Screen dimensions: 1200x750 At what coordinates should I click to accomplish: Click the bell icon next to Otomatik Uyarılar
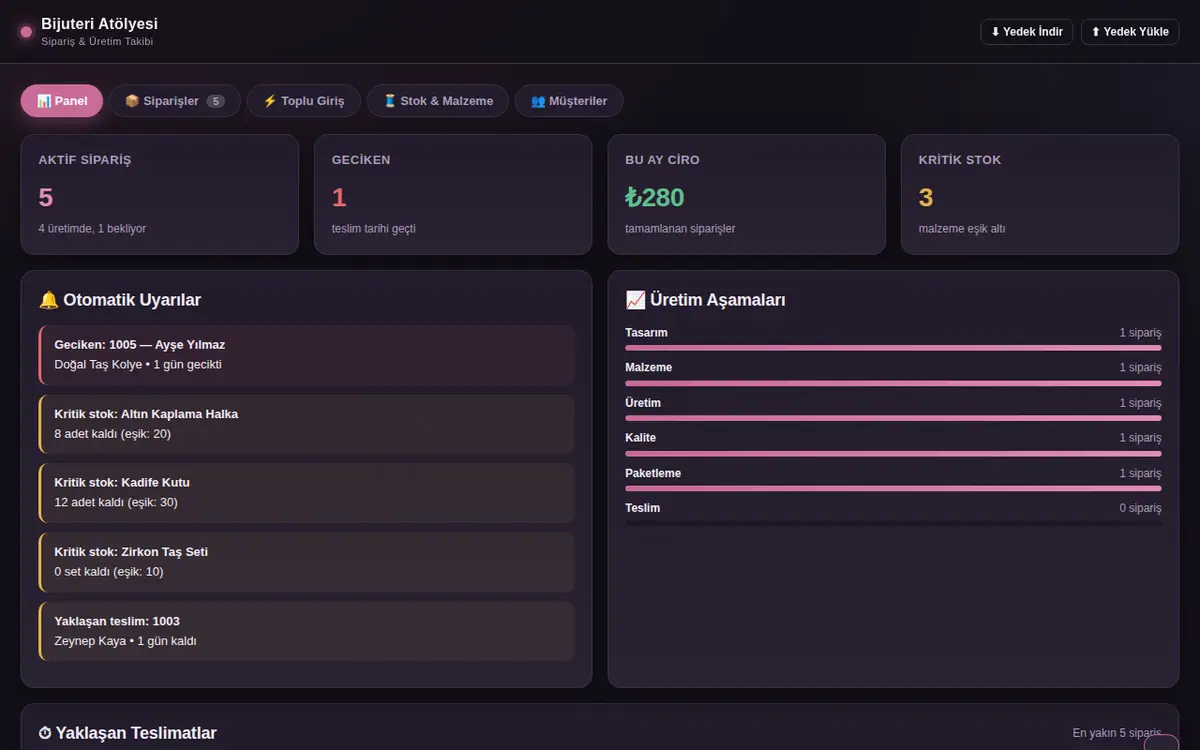pyautogui.click(x=48, y=300)
